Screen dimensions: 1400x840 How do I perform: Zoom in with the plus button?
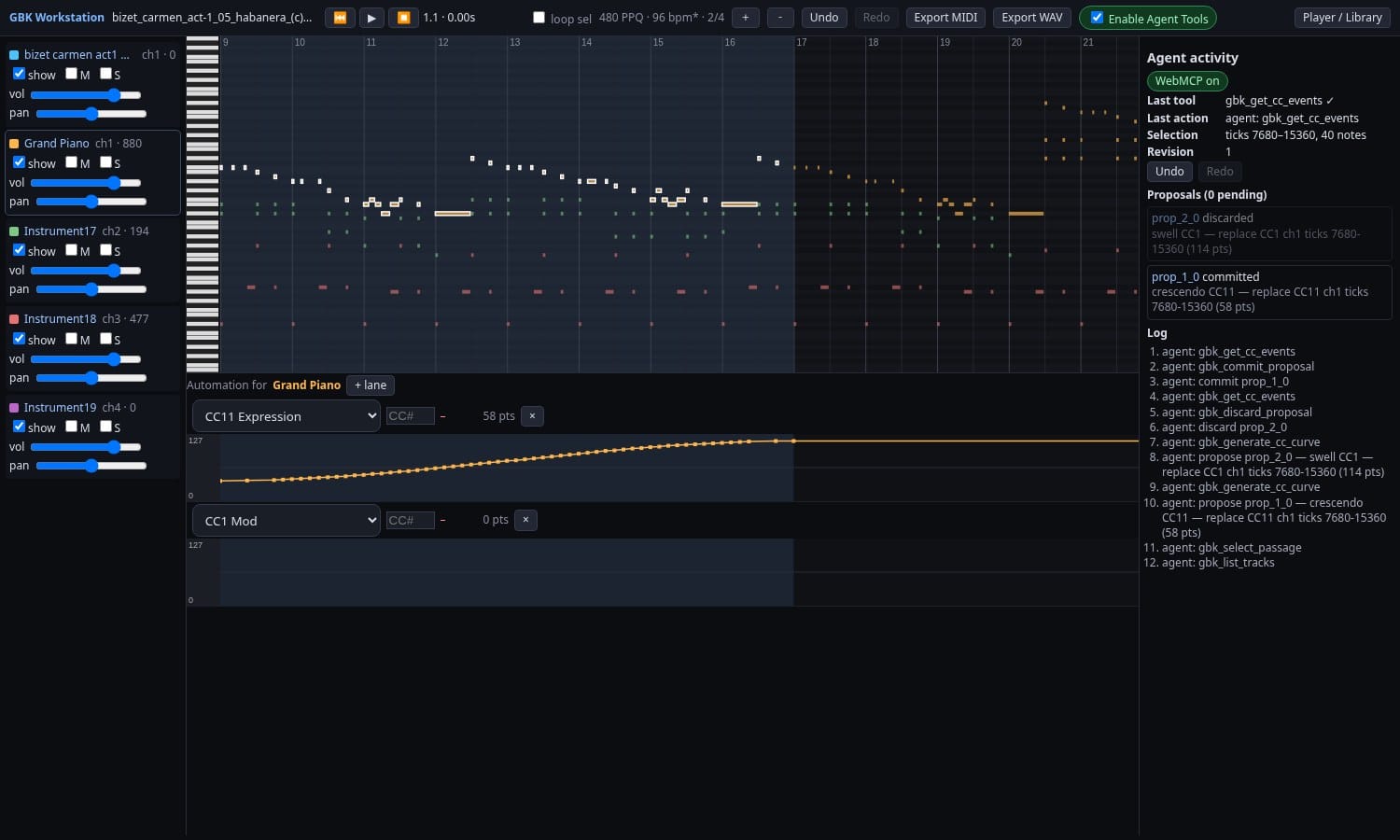tap(745, 18)
